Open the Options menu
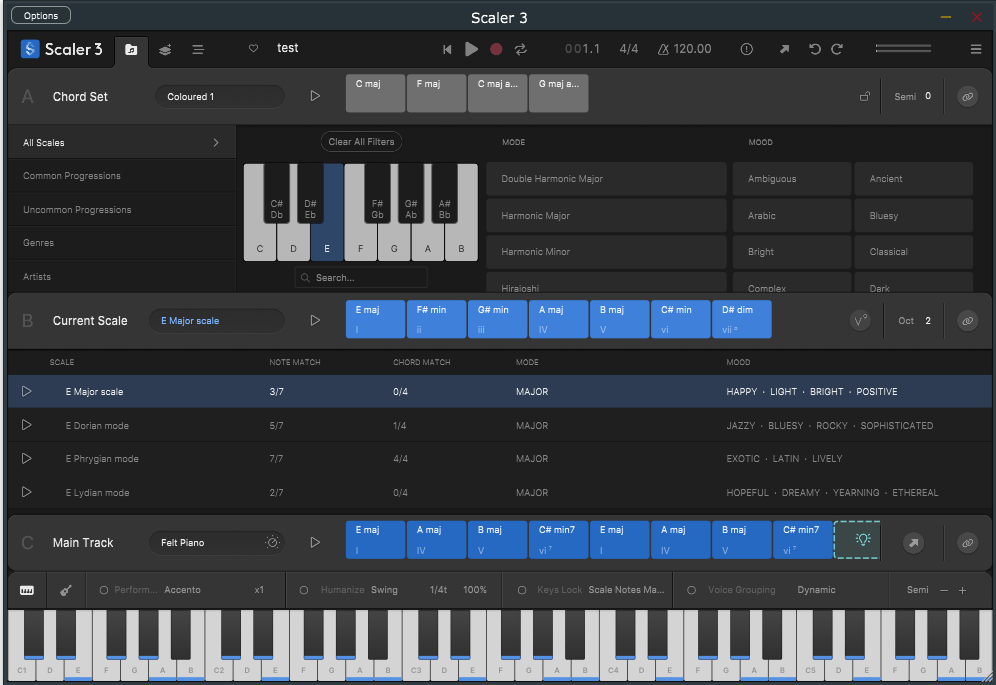 point(41,15)
